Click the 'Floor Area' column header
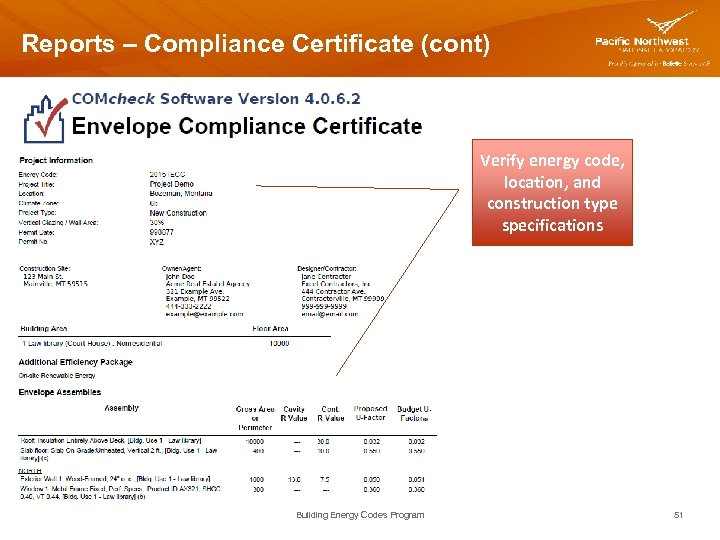This screenshot has width=720, height=540. [270, 329]
